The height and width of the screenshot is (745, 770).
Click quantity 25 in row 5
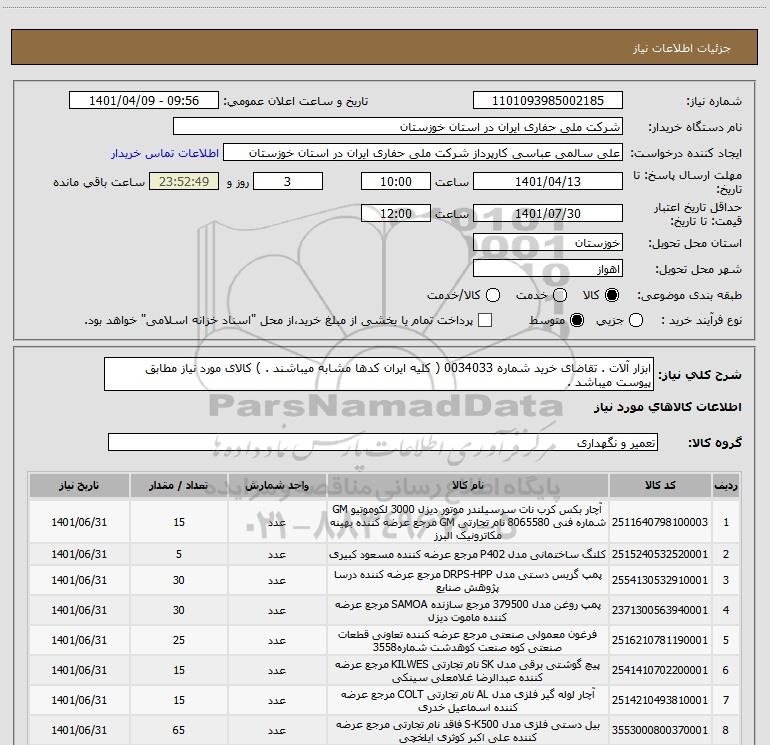pyautogui.click(x=179, y=640)
